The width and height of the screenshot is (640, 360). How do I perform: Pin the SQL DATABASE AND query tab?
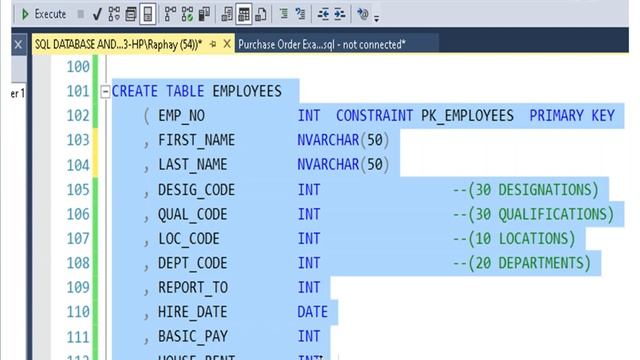tap(213, 44)
